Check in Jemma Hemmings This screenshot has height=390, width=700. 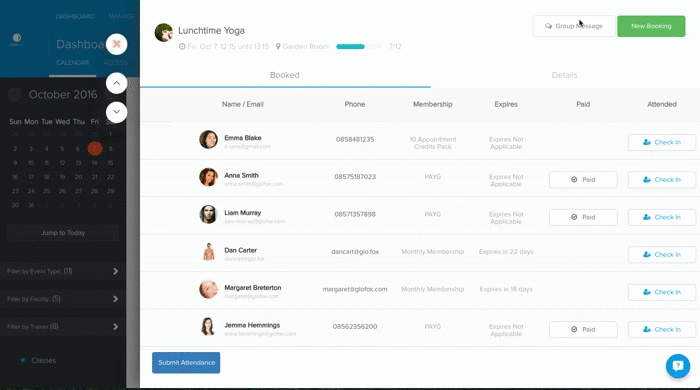click(x=662, y=330)
